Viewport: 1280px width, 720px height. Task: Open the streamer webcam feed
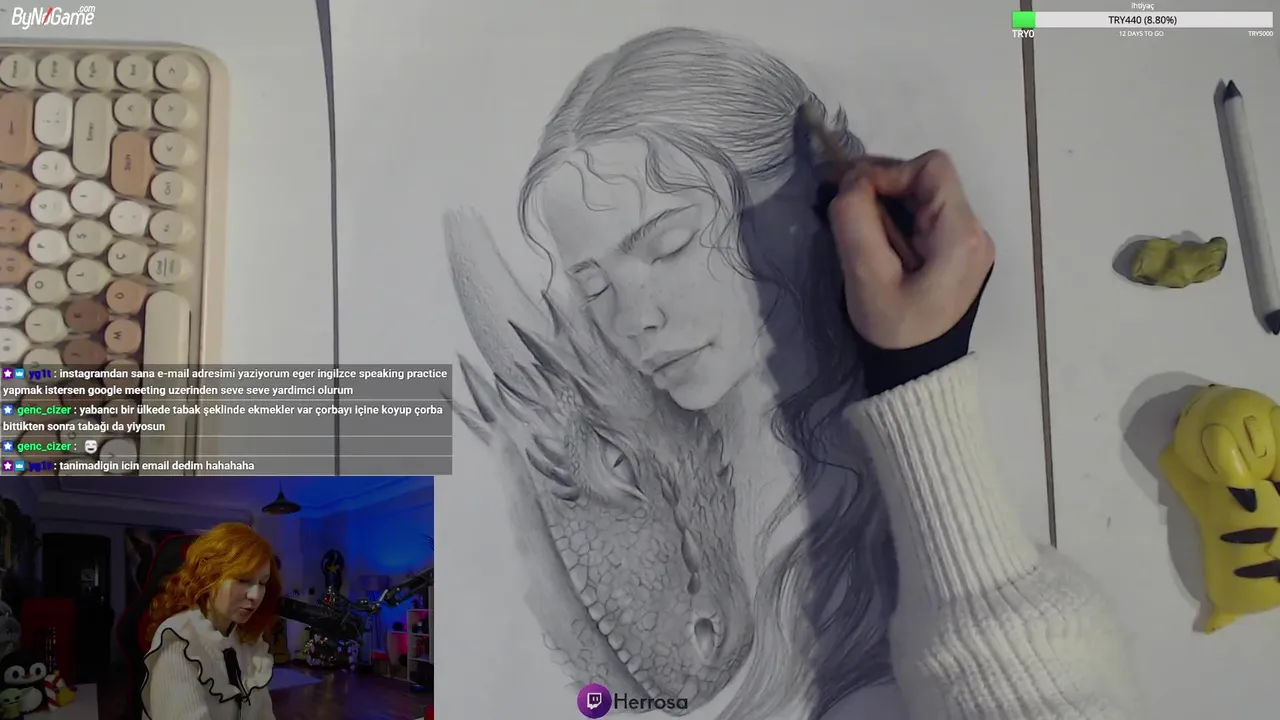[217, 598]
